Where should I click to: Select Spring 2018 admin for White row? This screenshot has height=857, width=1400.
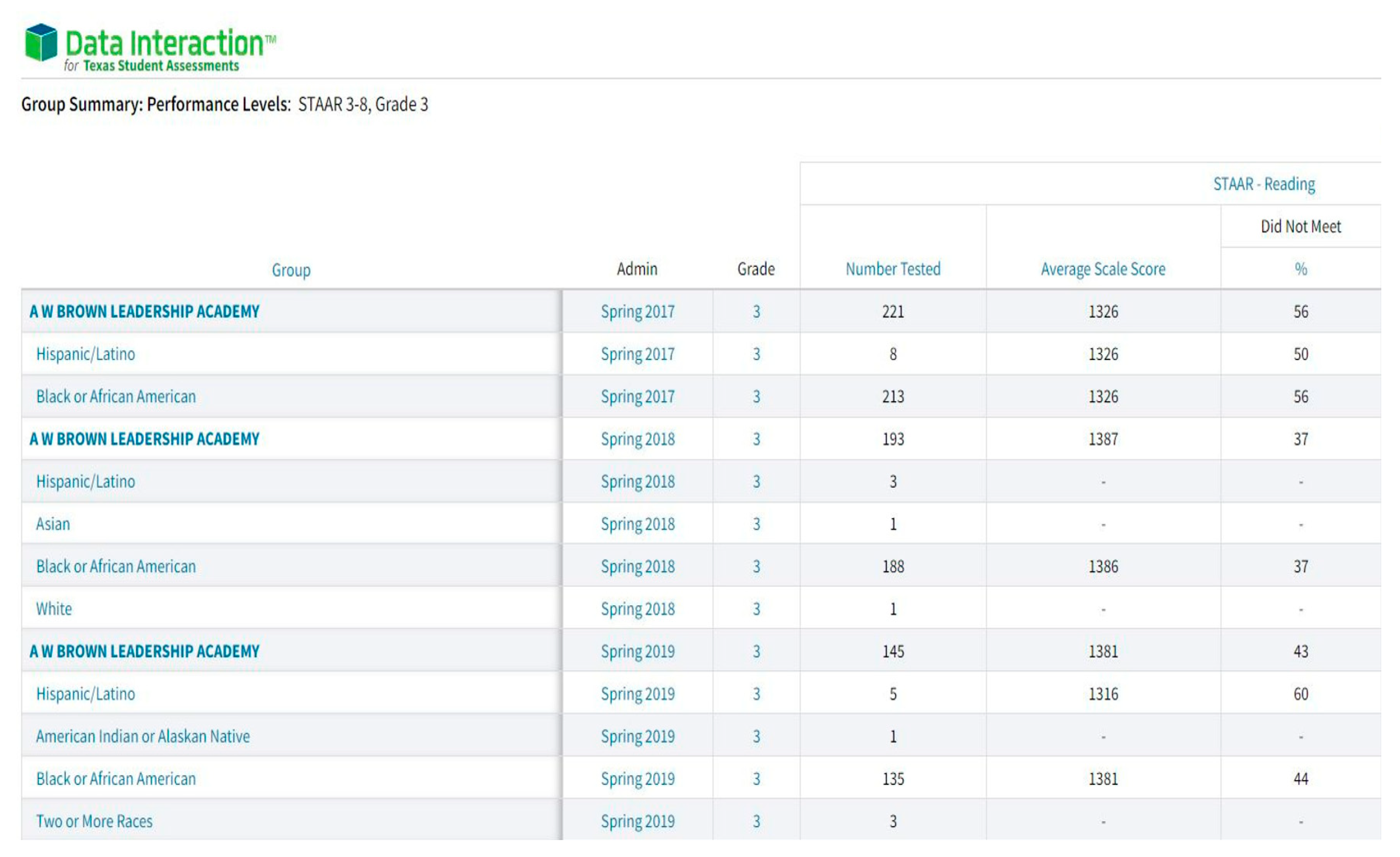[x=637, y=608]
